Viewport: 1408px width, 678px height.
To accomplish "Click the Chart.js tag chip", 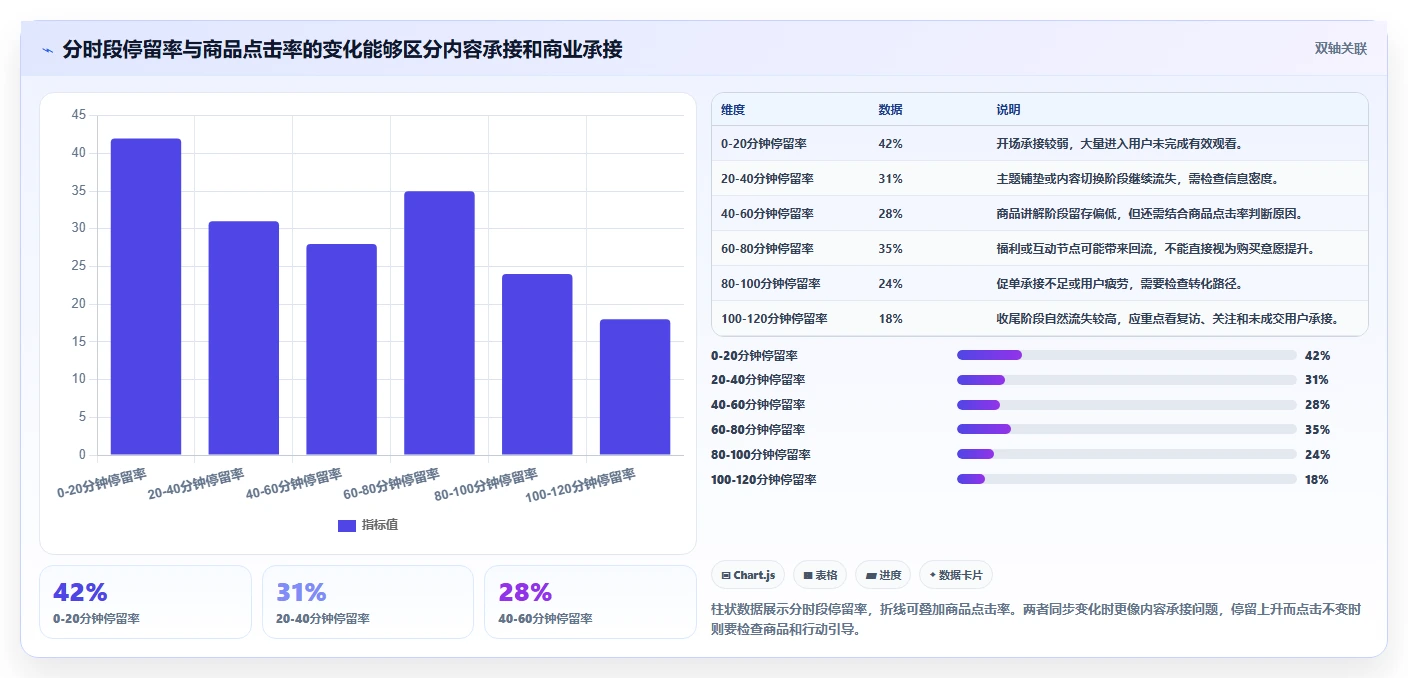I will (748, 575).
